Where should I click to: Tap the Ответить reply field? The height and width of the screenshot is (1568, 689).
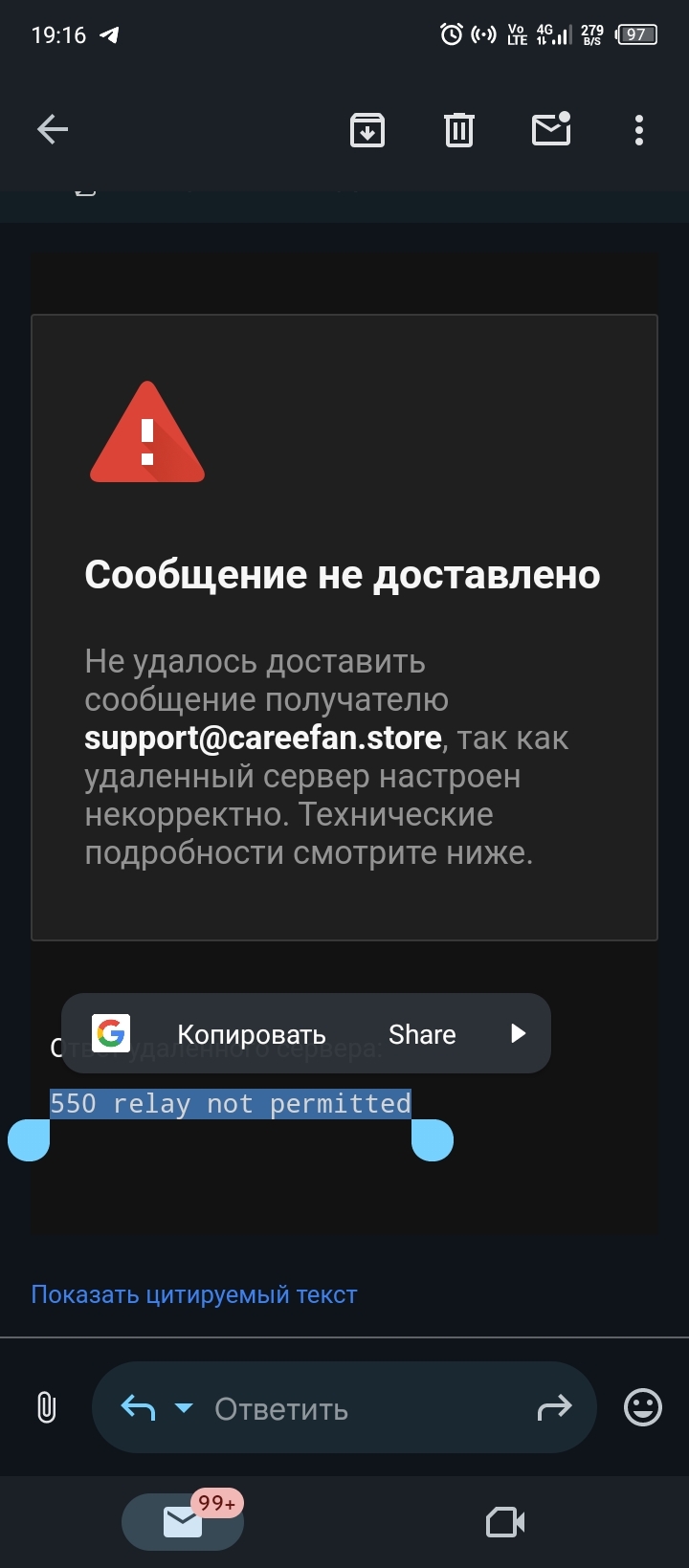pos(344,1408)
